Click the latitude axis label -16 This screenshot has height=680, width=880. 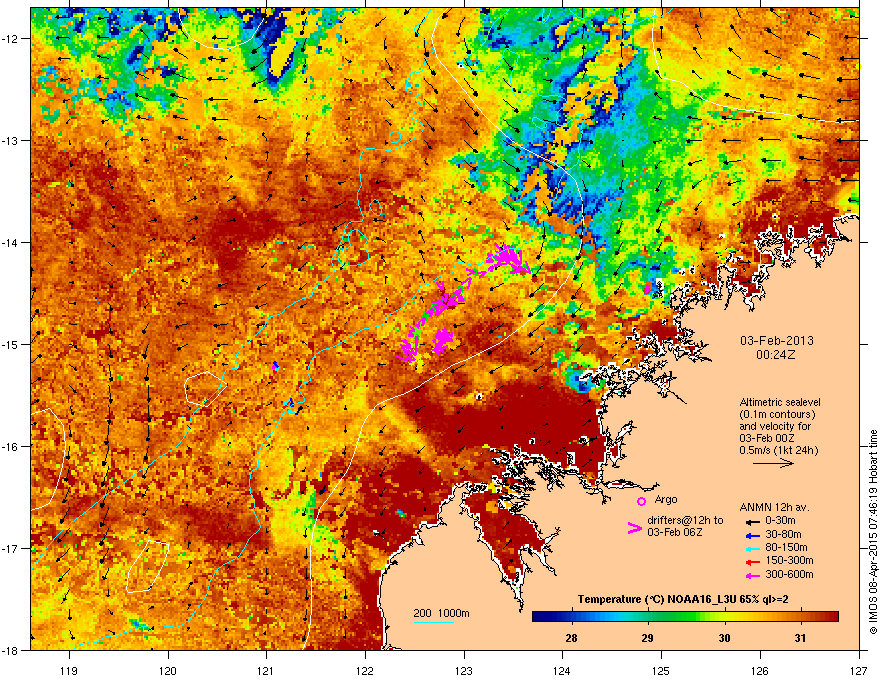(x=11, y=447)
